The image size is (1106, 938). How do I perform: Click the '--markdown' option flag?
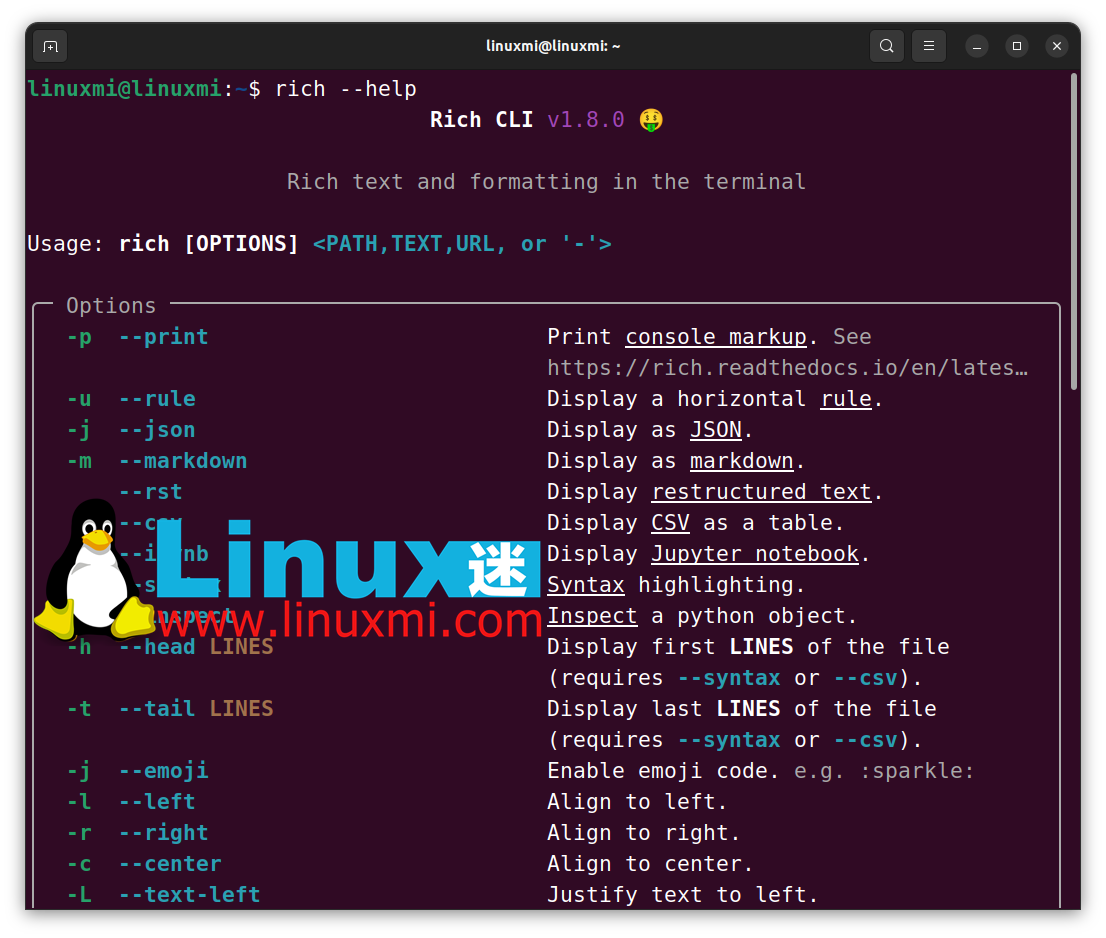click(x=183, y=461)
